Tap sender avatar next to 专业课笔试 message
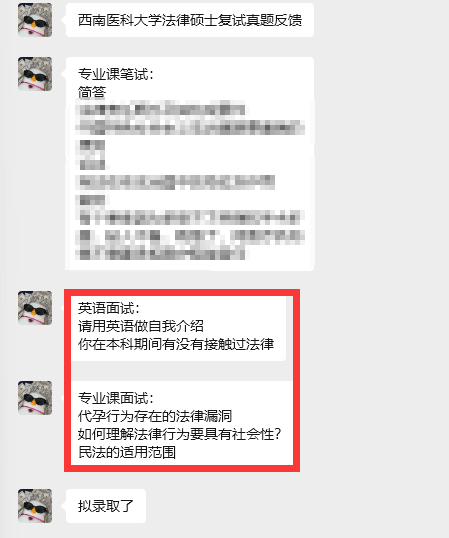The image size is (449, 538). pos(35,74)
